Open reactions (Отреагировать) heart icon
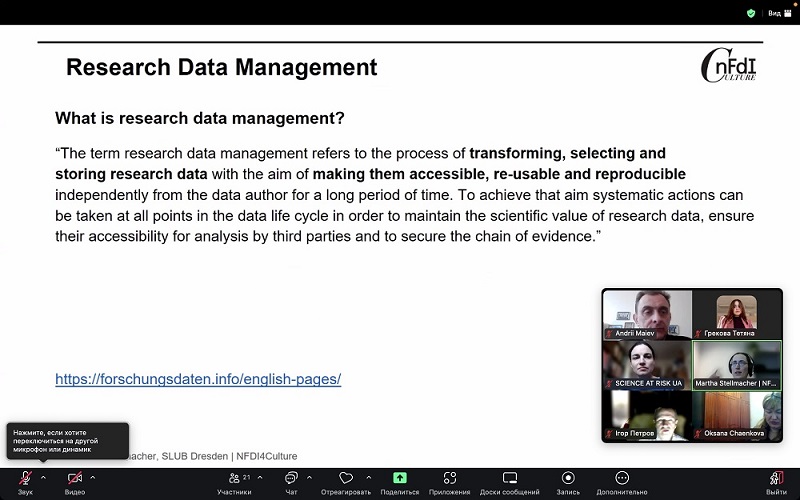This screenshot has width=800, height=500. [346, 479]
